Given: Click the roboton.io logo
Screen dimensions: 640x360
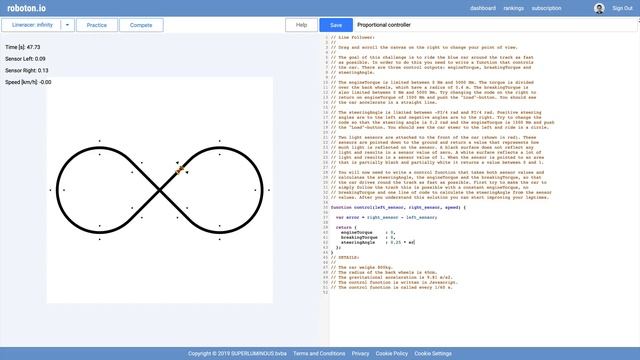Looking at the screenshot, I should pyautogui.click(x=27, y=8).
